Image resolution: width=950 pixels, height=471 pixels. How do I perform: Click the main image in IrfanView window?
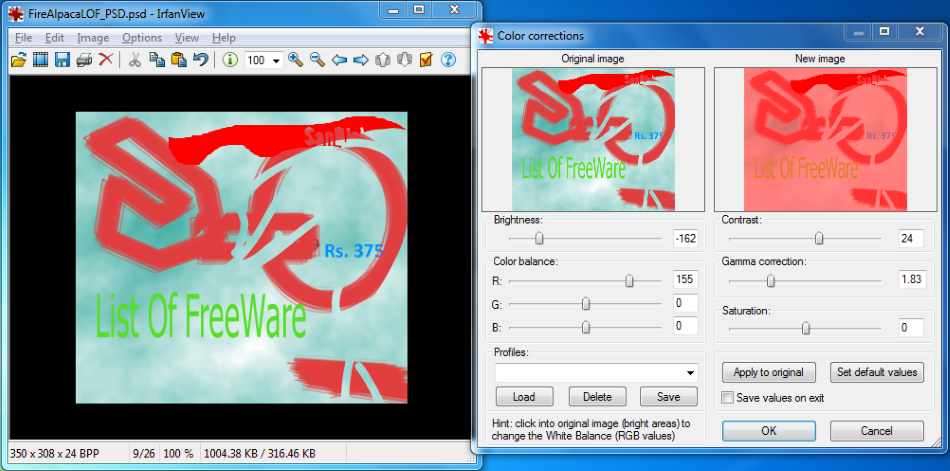coord(241,258)
